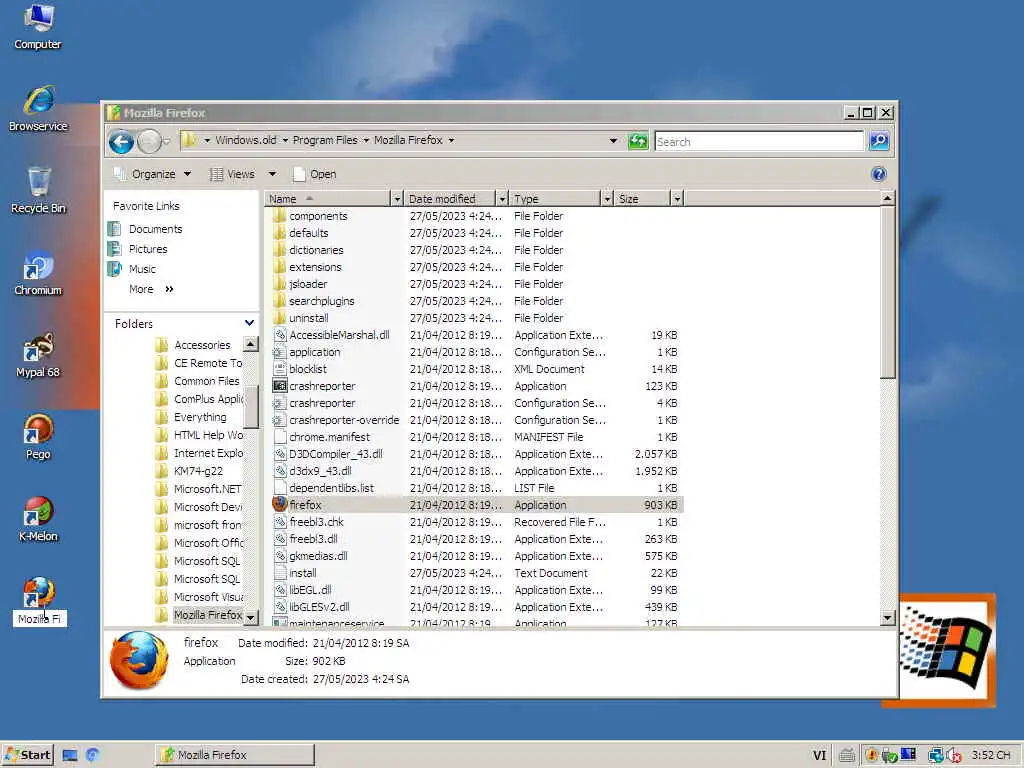Viewport: 1024px width, 768px height.
Task: Click folder tree scrollbar up arrow
Action: (250, 344)
